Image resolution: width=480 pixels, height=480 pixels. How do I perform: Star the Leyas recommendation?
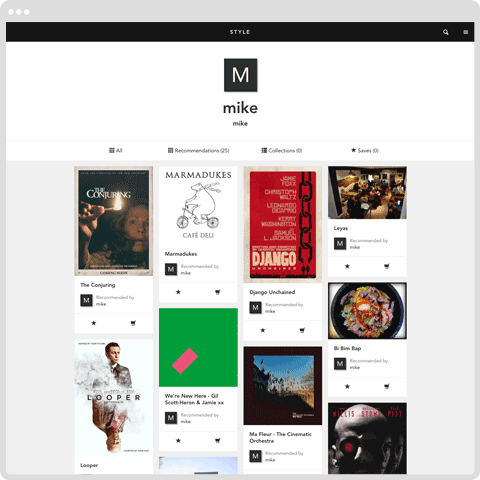tap(347, 266)
